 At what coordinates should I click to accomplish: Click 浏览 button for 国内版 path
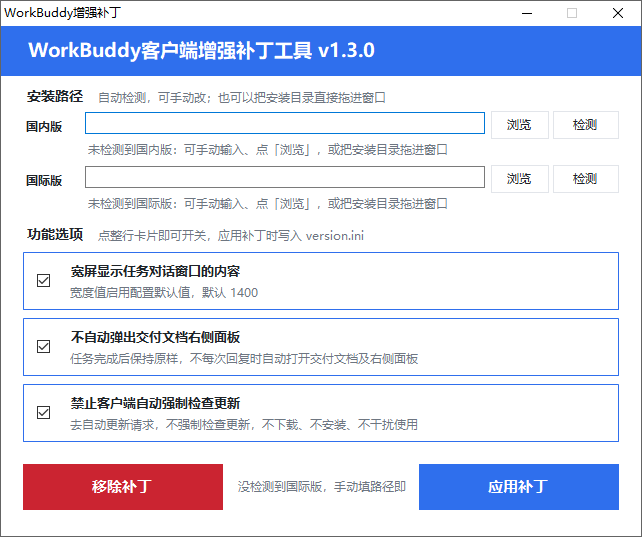520,125
